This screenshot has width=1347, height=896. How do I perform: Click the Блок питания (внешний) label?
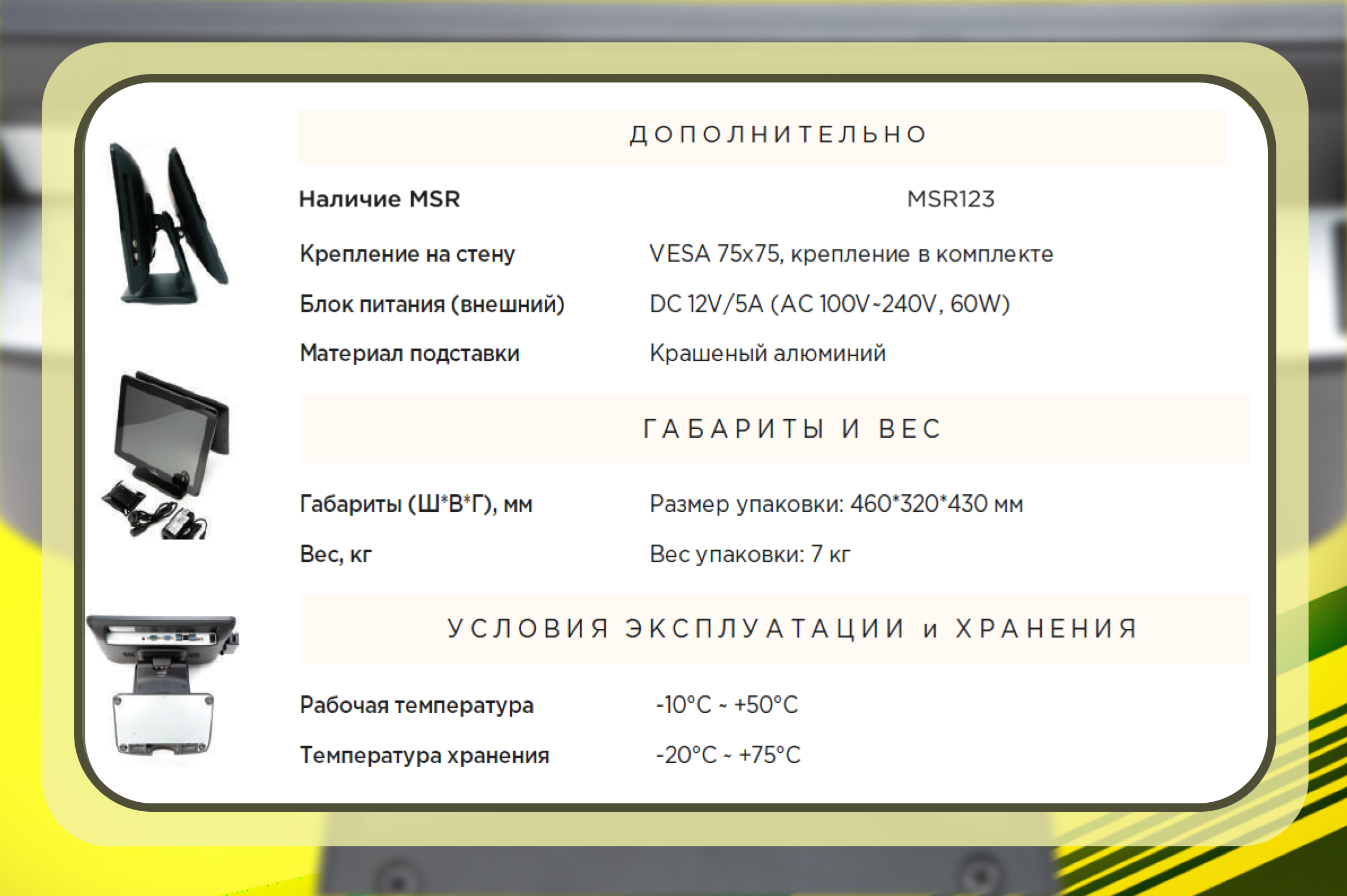(432, 305)
